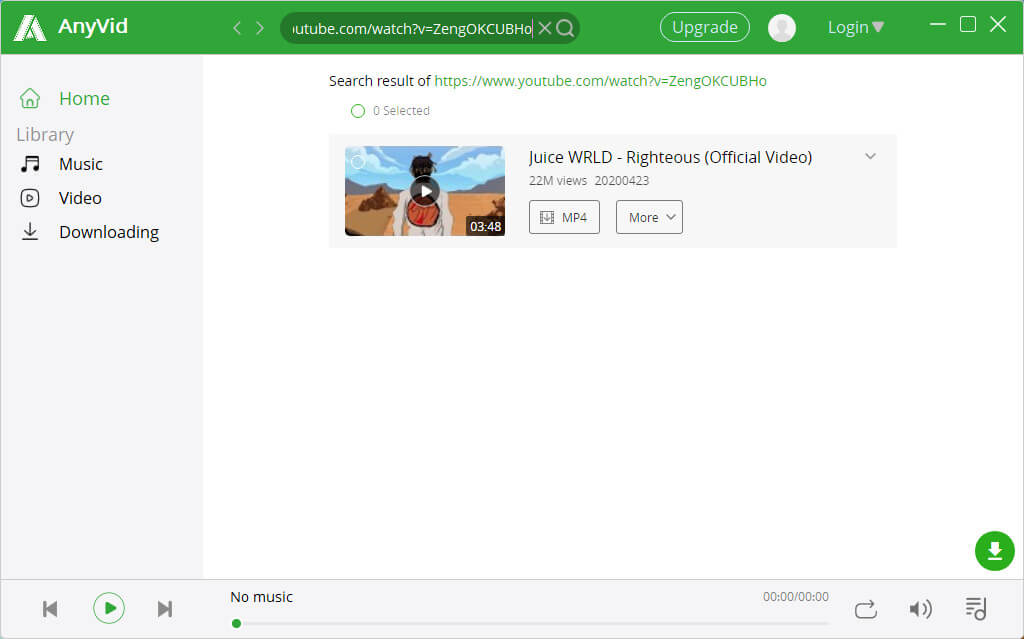This screenshot has width=1024, height=639.
Task: Click the playback progress slider handle
Action: 236,623
